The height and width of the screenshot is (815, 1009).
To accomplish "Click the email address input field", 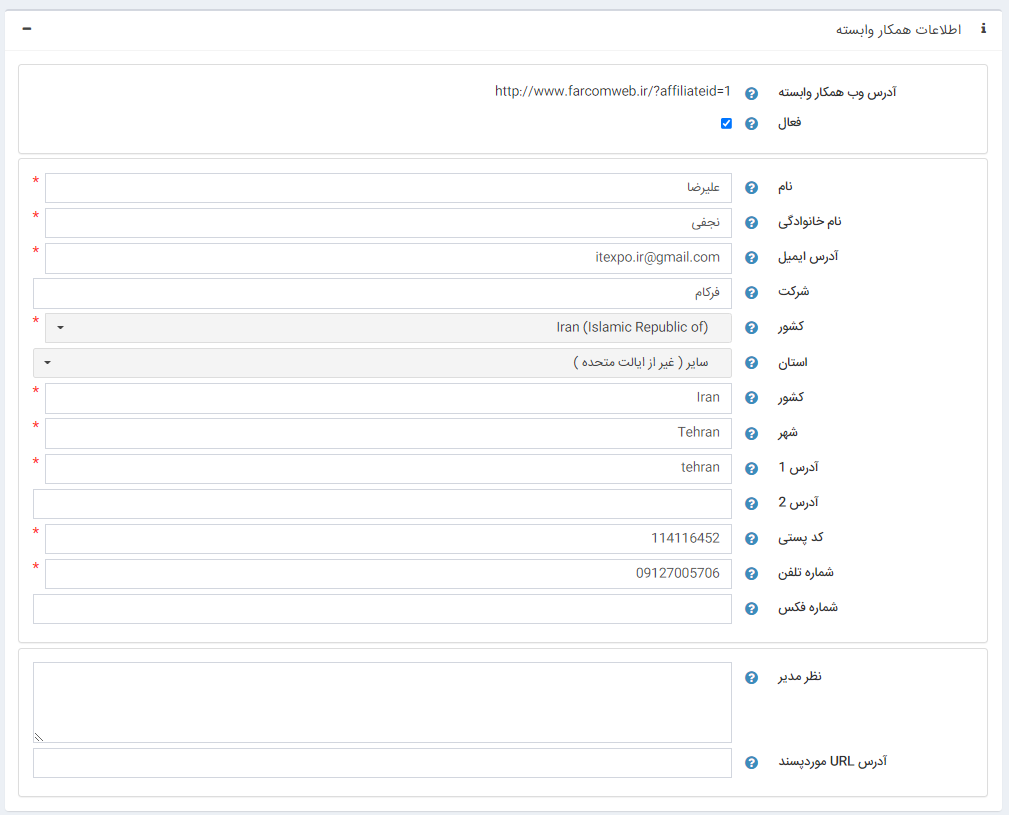I will 388,258.
